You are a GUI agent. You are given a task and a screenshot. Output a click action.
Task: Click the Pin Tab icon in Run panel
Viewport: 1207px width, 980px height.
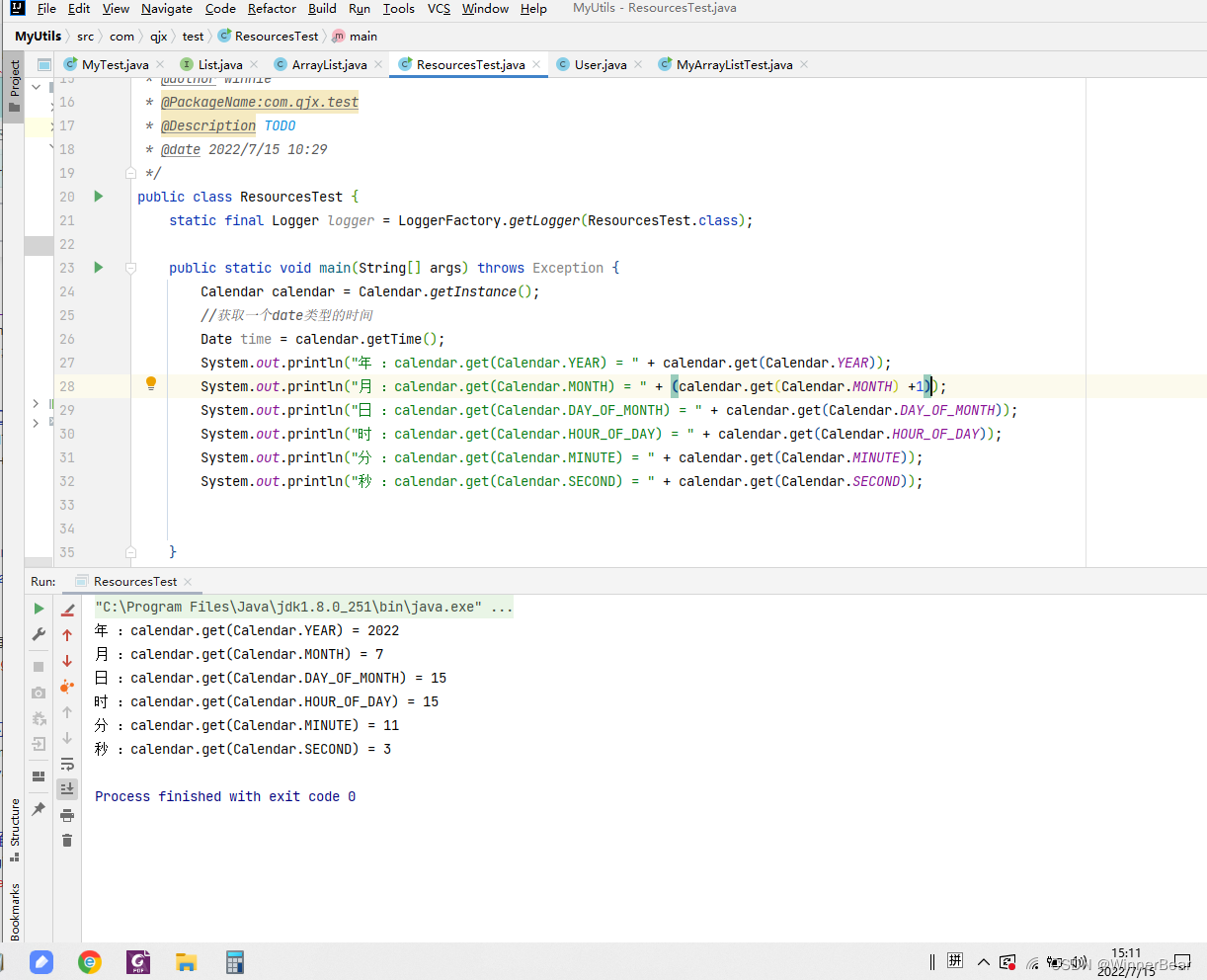click(x=40, y=809)
